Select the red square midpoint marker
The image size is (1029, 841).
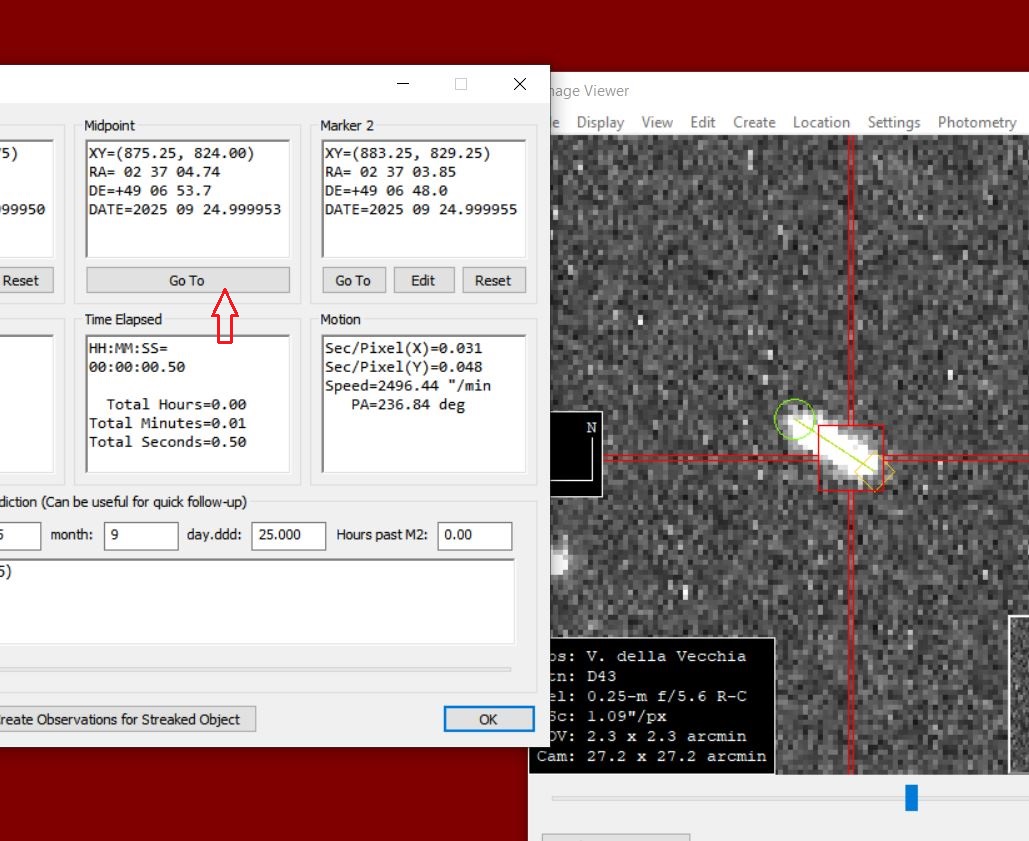pos(851,458)
